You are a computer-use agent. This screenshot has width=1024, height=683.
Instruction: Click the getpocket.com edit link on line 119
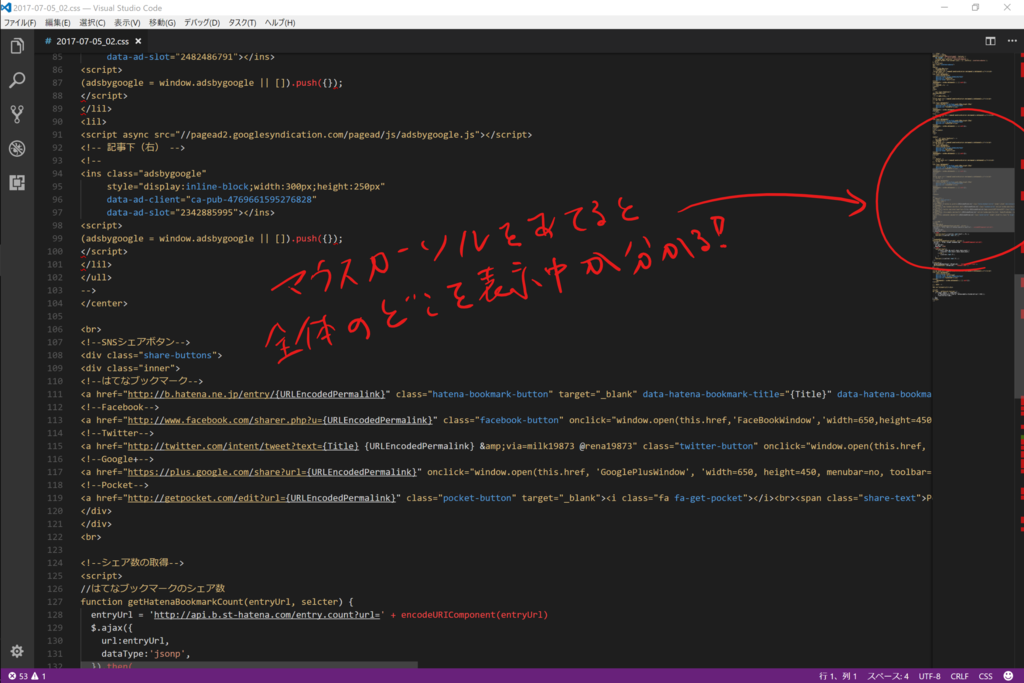point(261,498)
